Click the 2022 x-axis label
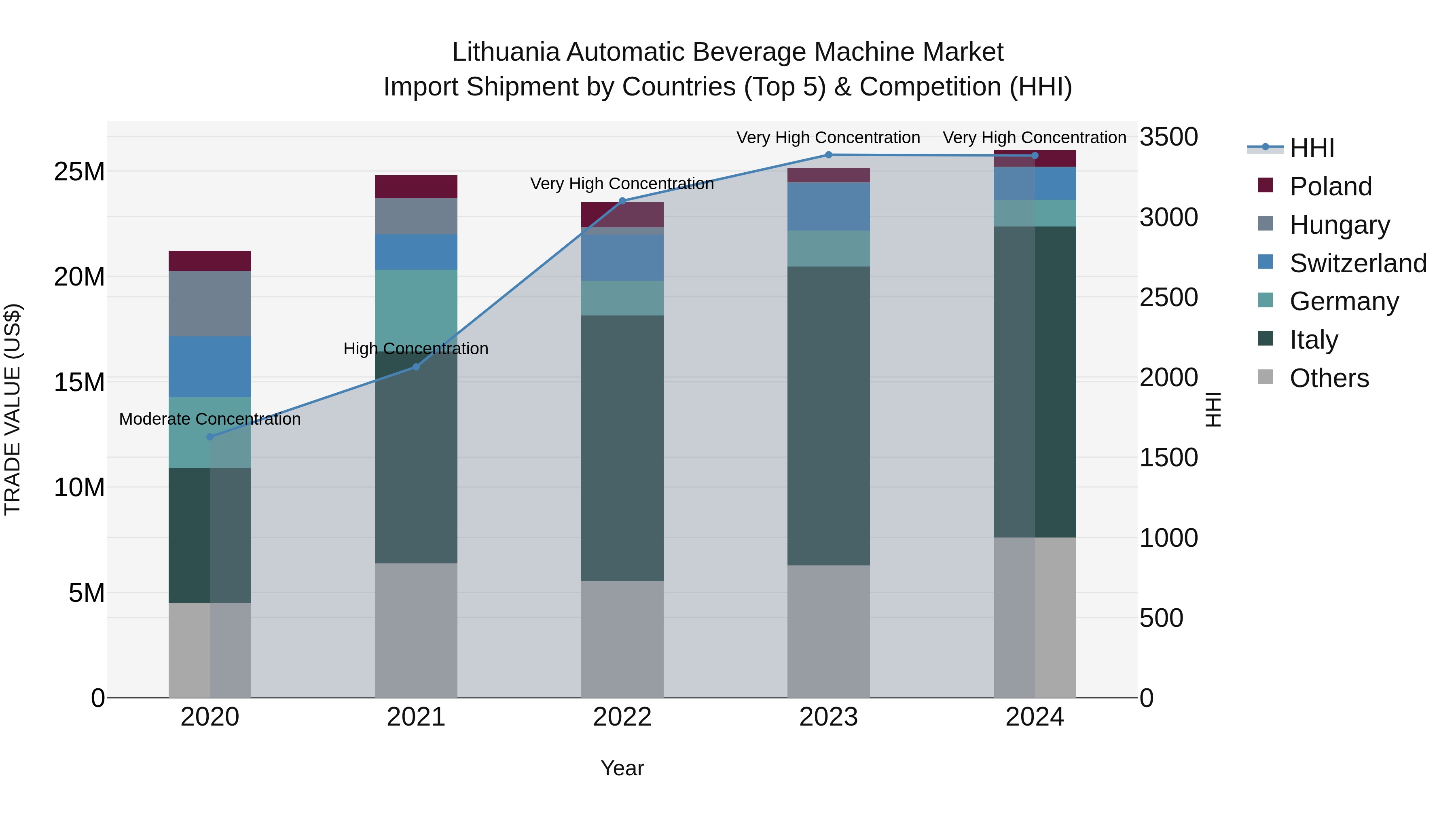 pos(622,717)
